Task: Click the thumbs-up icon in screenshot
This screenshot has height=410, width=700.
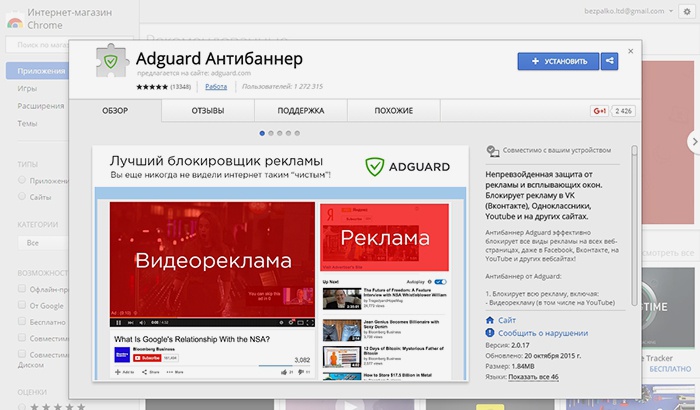Action: tap(283, 372)
